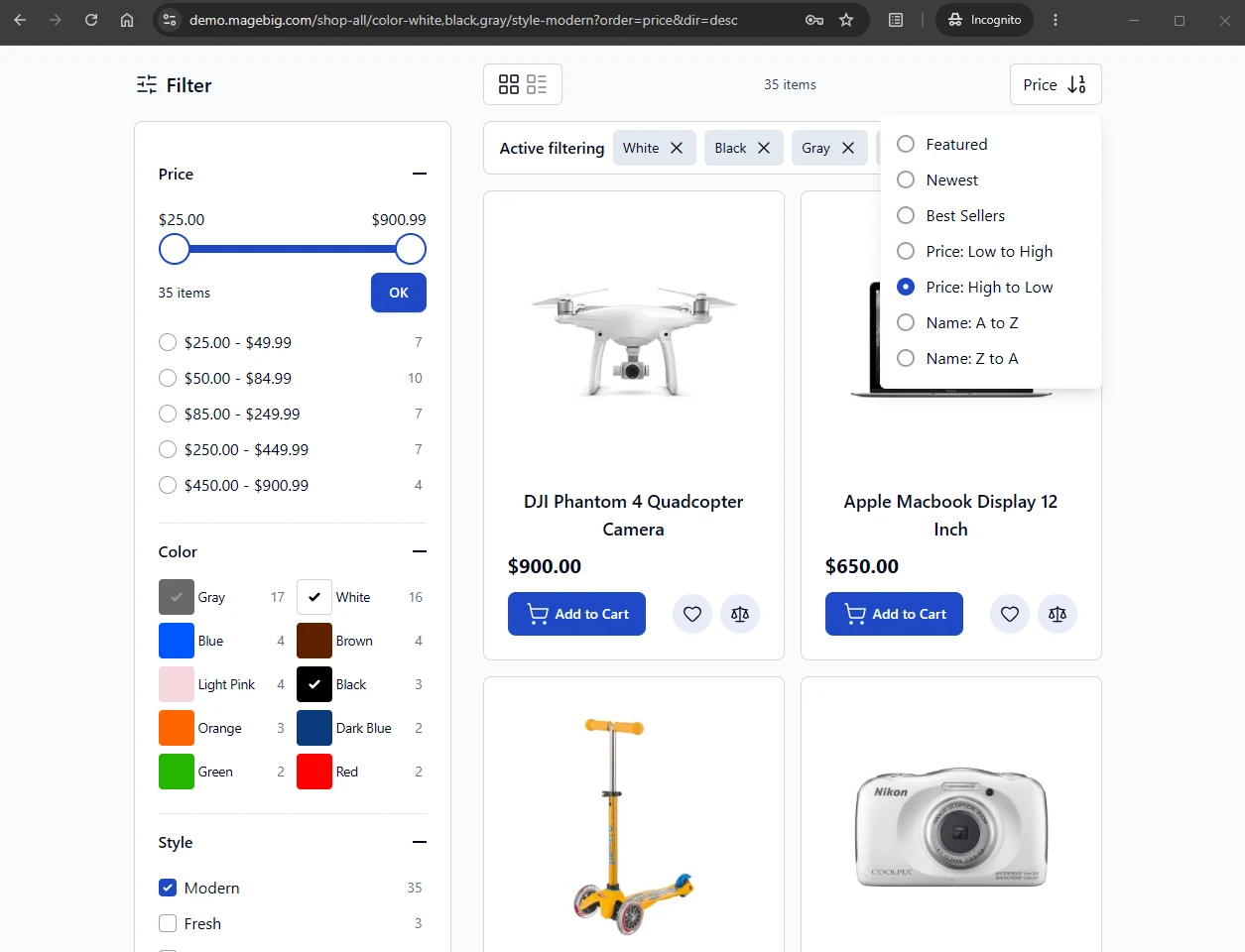Click the password key icon
1245x952 pixels.
[814, 20]
